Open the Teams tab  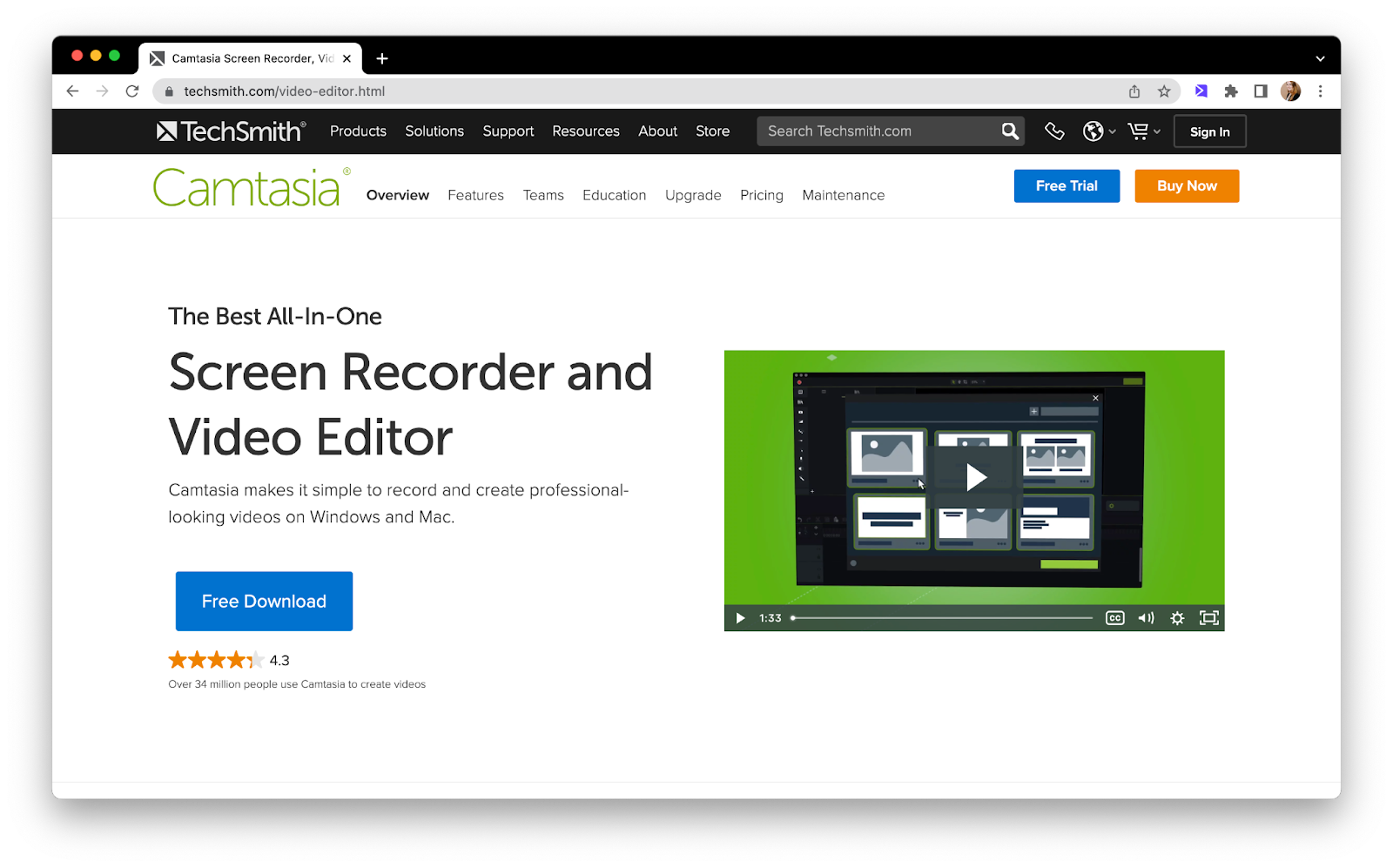(543, 195)
